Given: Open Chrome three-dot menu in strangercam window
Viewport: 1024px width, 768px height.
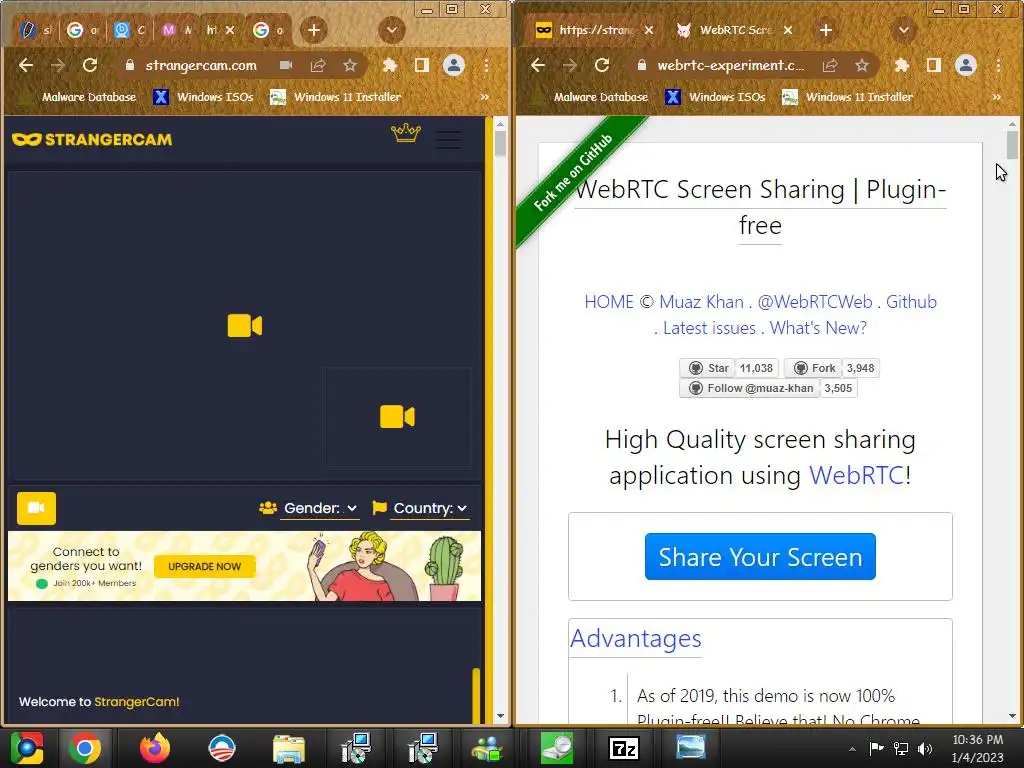Looking at the screenshot, I should (x=487, y=65).
